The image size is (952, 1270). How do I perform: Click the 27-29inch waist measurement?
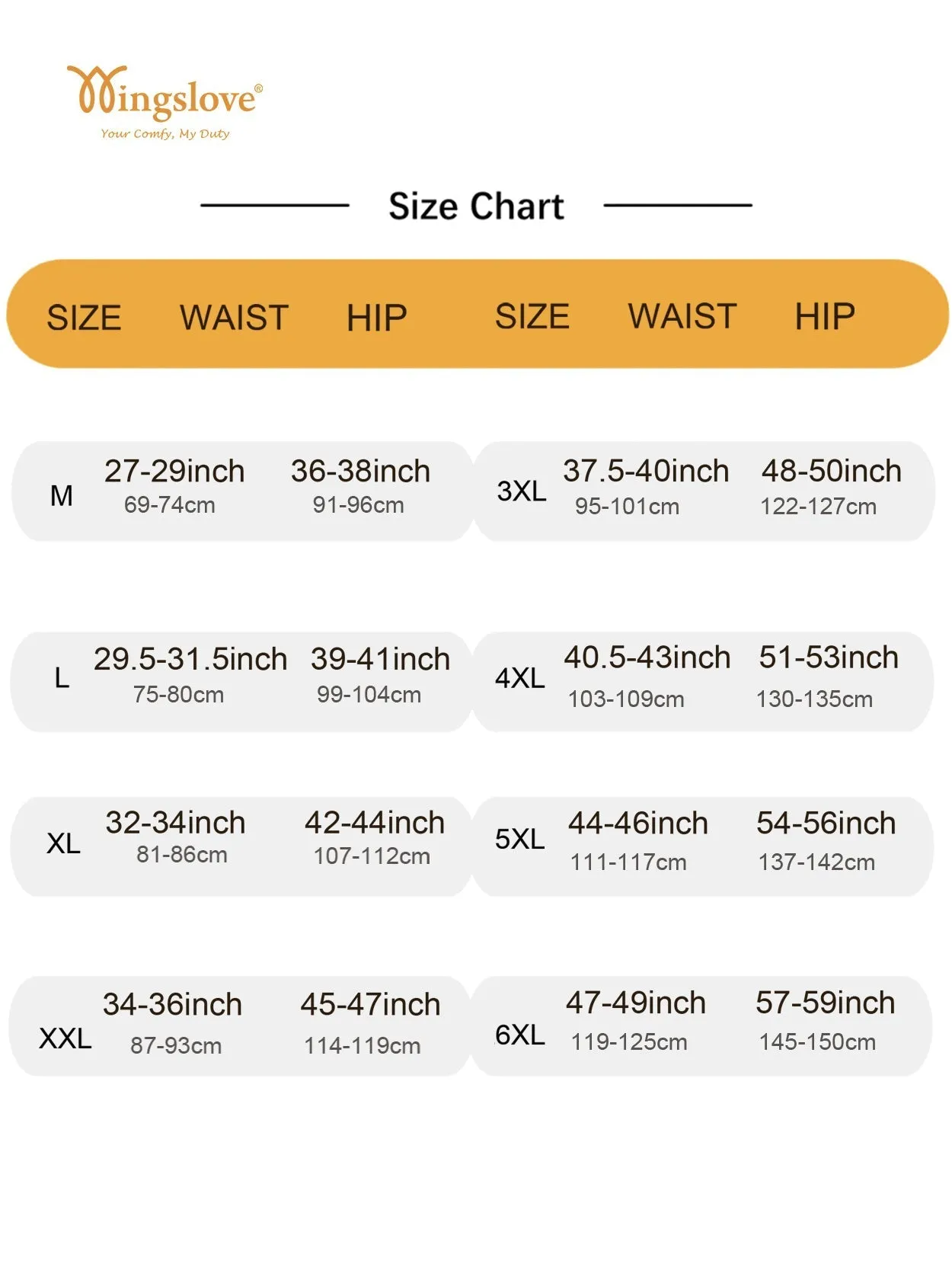174,472
